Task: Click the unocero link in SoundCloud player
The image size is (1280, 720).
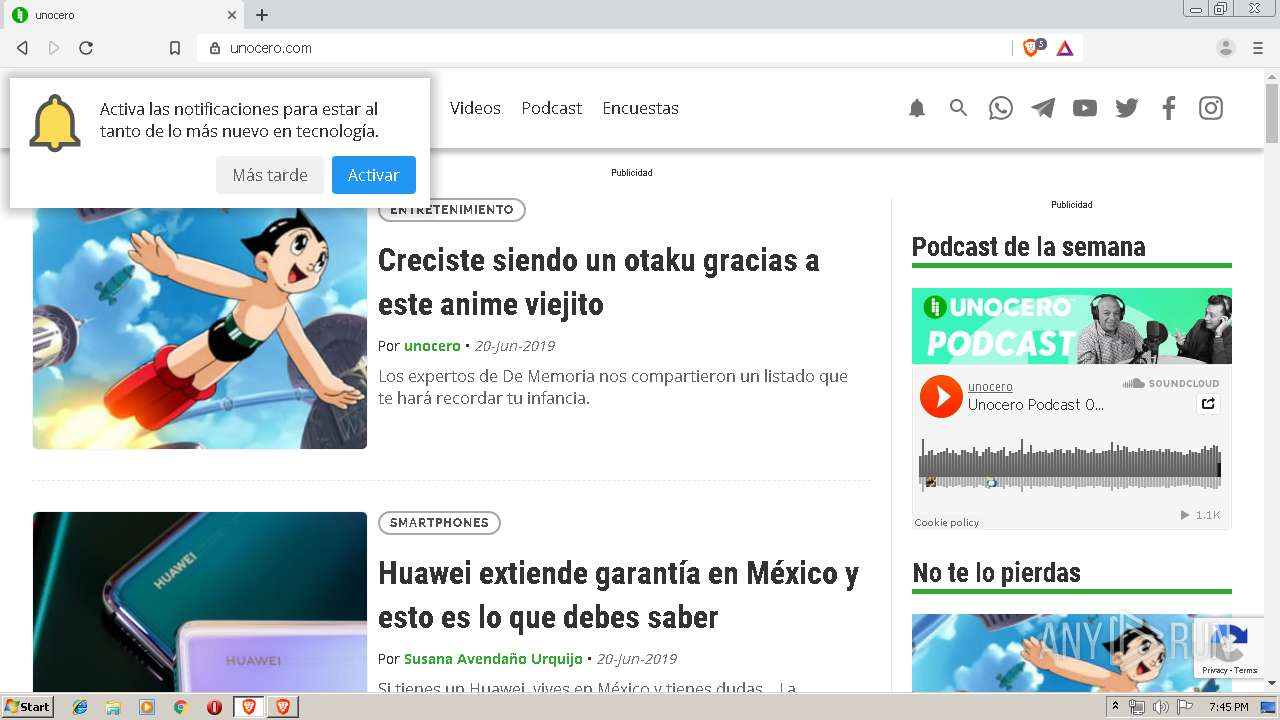Action: (990, 387)
